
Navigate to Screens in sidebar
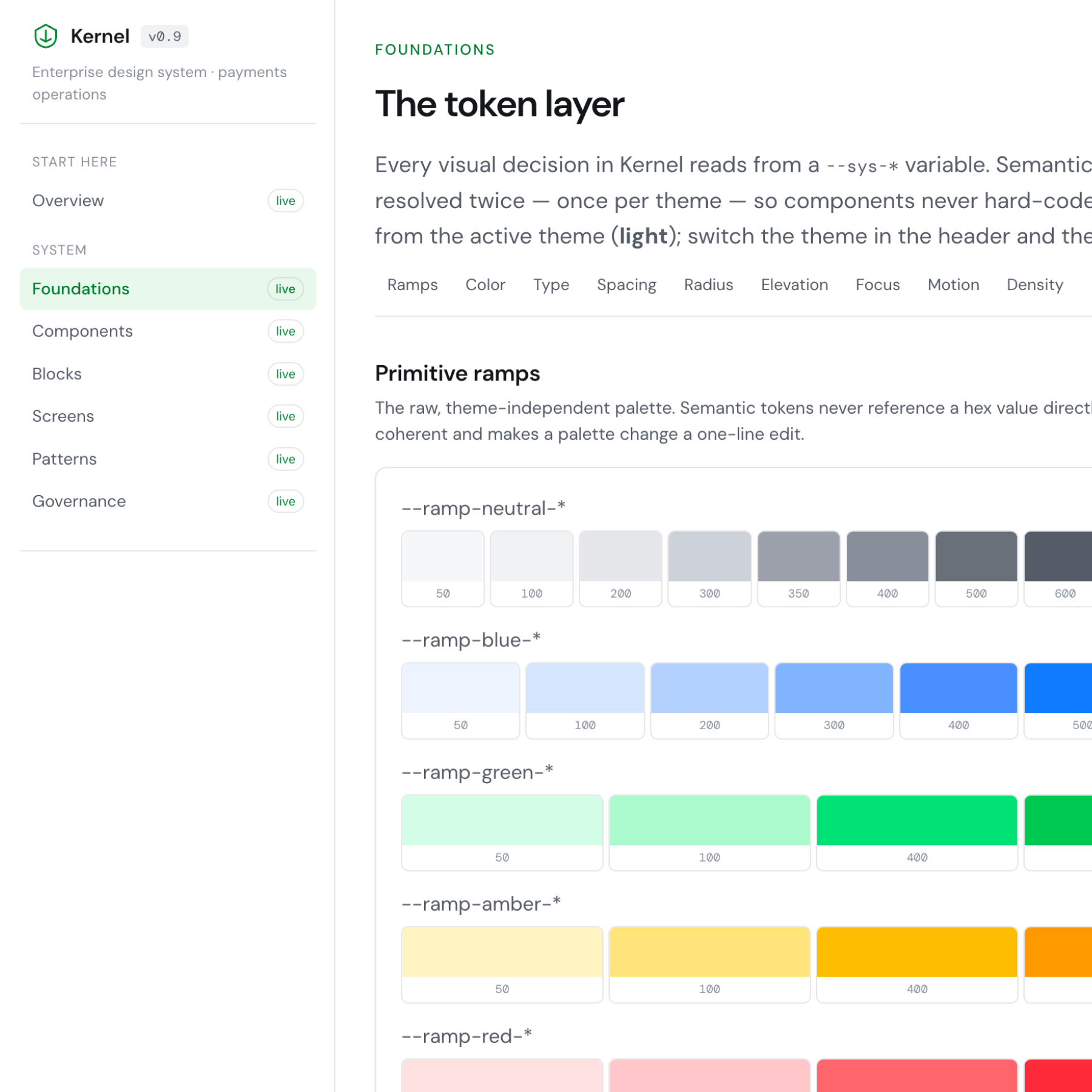pos(168,416)
